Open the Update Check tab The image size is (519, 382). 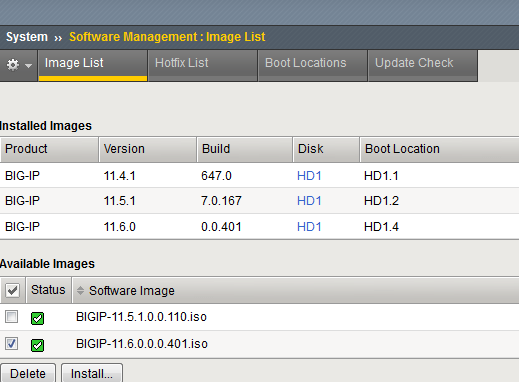click(x=423, y=65)
